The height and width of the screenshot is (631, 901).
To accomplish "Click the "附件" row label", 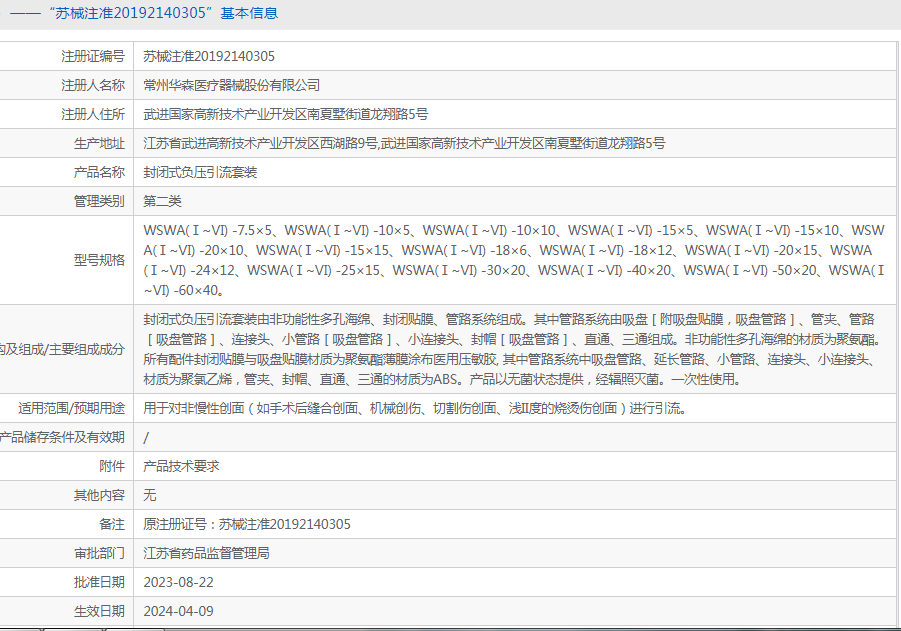I will (111, 466).
